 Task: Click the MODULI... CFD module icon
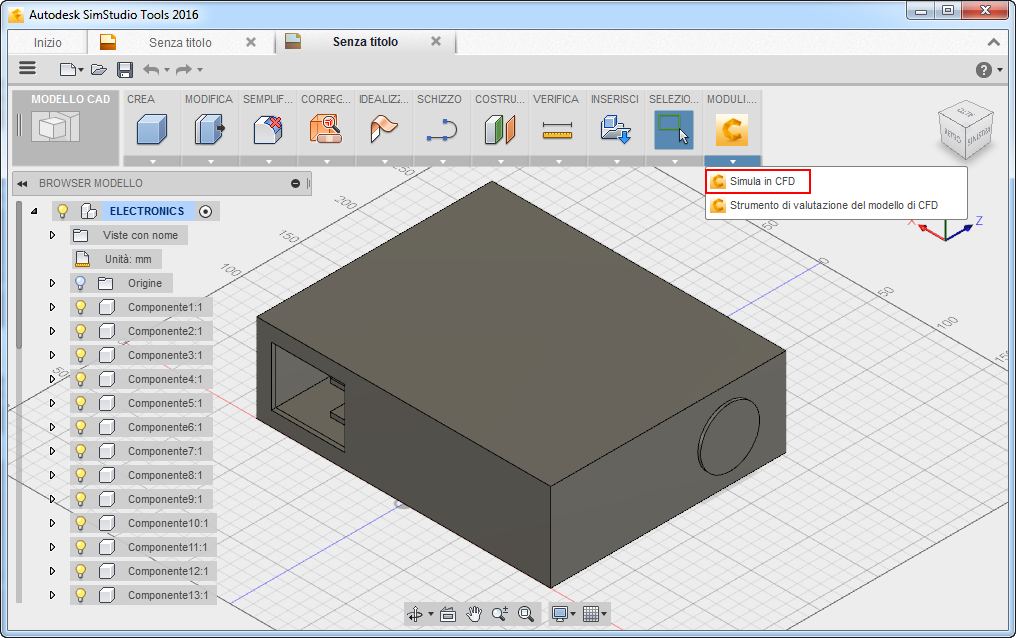pos(732,130)
